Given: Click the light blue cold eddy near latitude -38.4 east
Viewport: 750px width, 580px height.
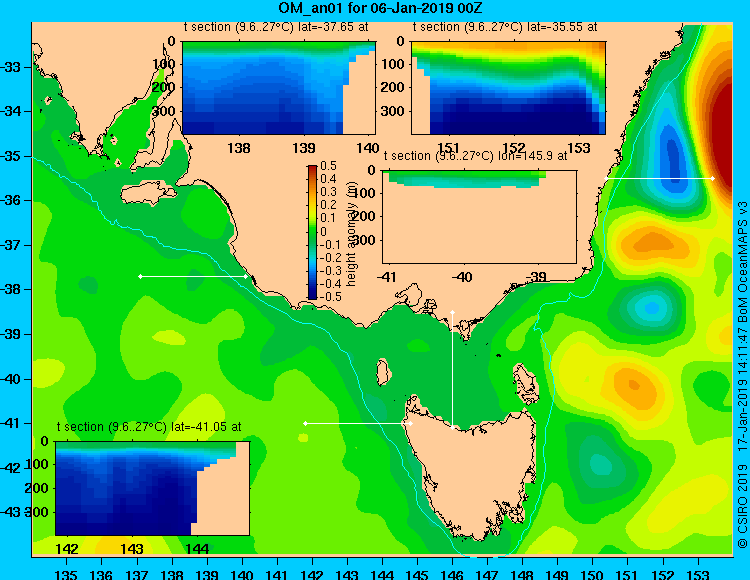Looking at the screenshot, I should [x=652, y=306].
